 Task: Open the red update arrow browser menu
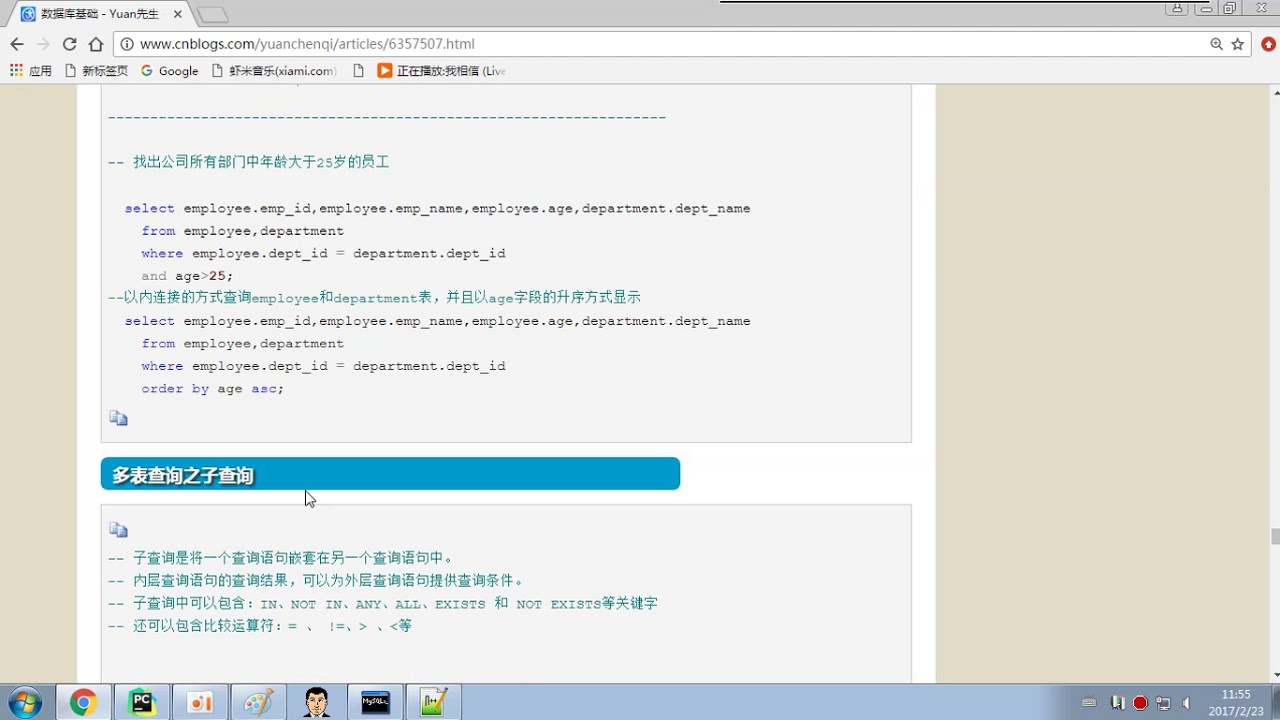[x=1268, y=44]
